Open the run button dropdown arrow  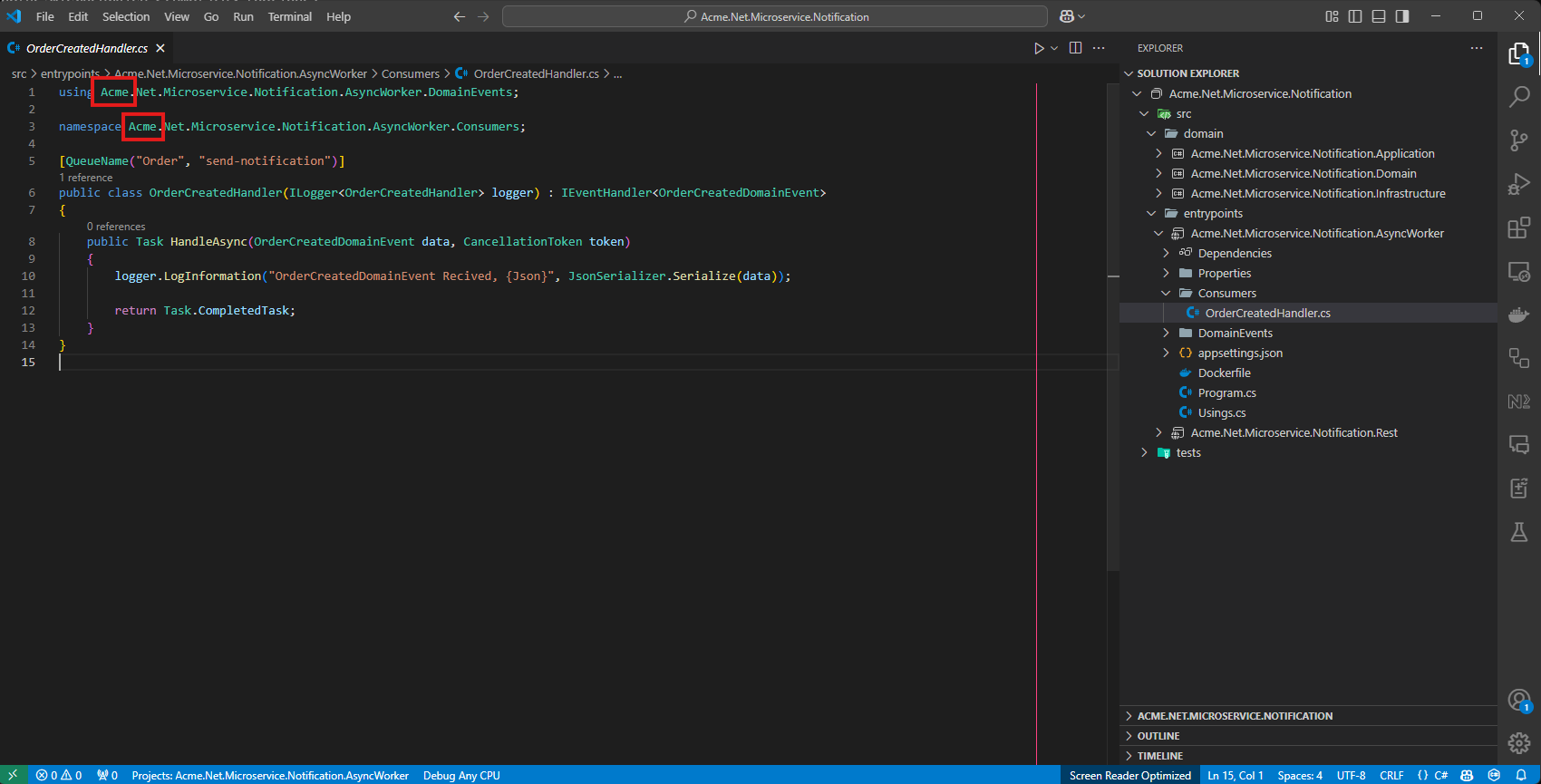(x=1054, y=48)
